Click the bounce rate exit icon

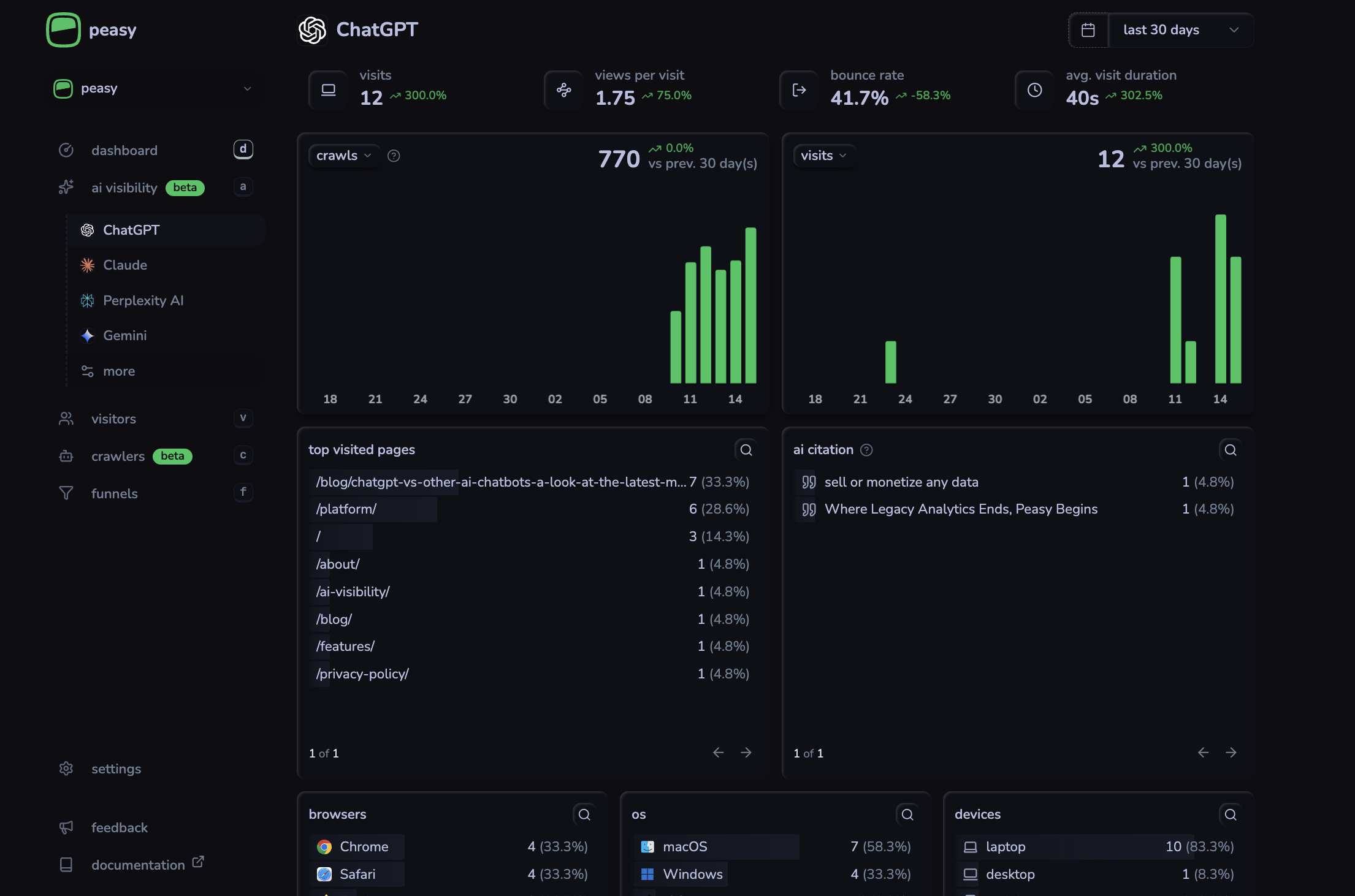click(800, 90)
